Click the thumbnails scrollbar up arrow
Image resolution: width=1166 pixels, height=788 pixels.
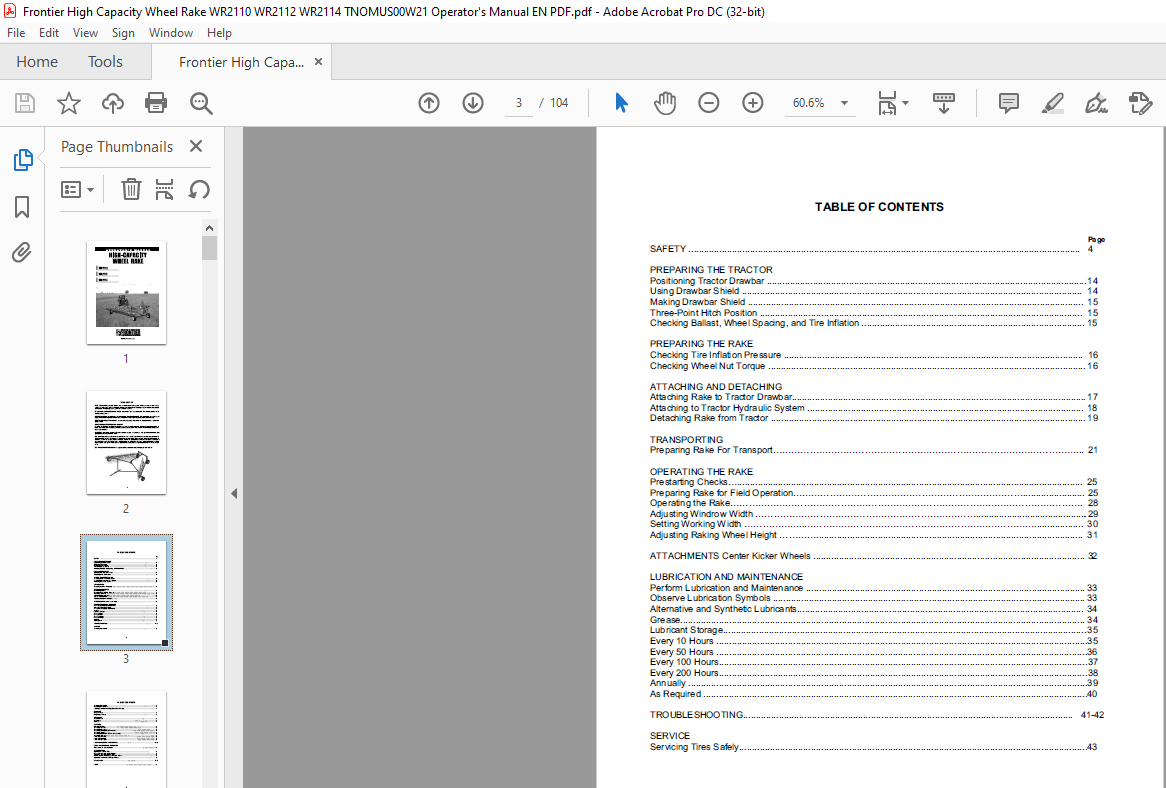tap(209, 227)
